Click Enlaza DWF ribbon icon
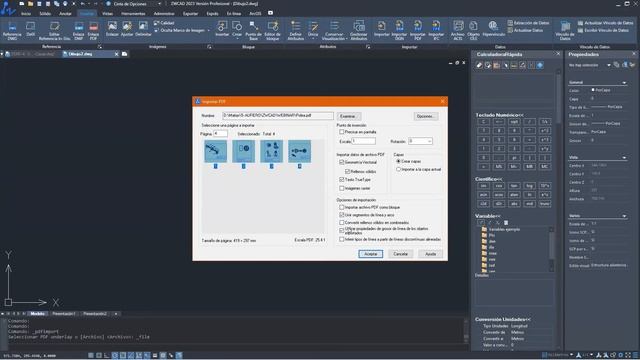Image resolution: width=640 pixels, height=360 pixels. [79, 31]
